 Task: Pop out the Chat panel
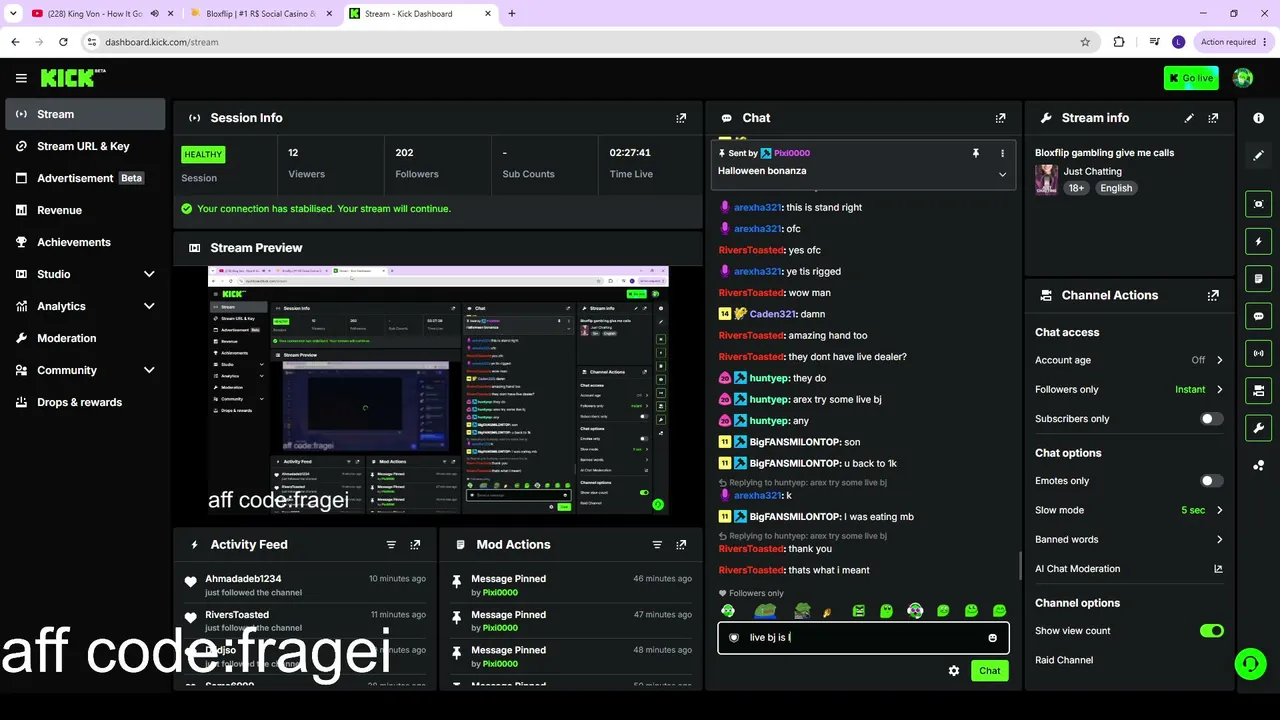tap(1000, 118)
